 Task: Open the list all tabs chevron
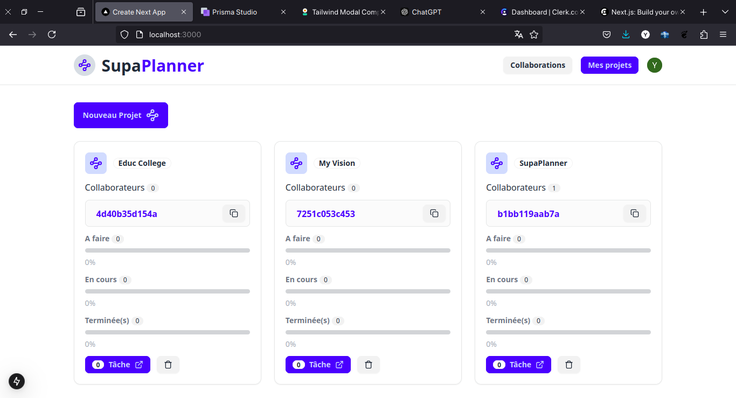[725, 12]
